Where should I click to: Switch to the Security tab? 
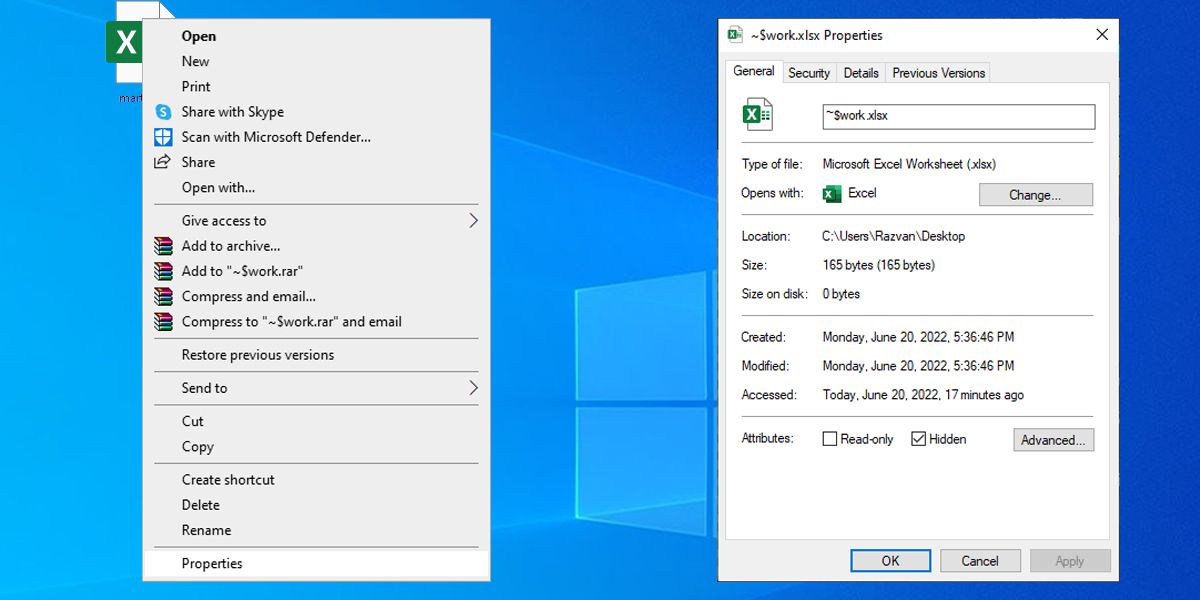[808, 73]
